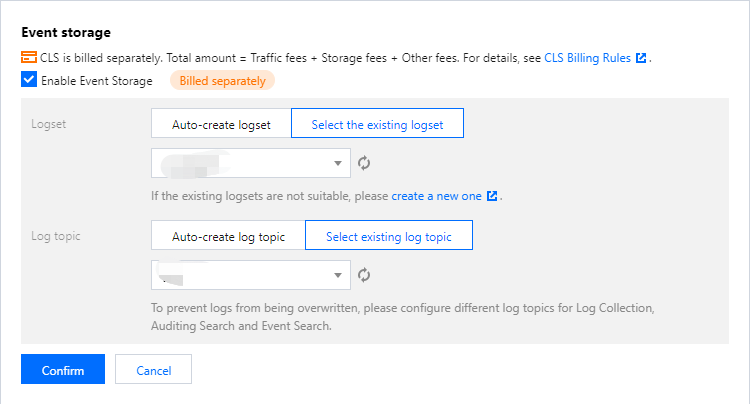The width and height of the screenshot is (752, 404).
Task: Click external-link icon beside CLS Billing Rules
Action: pyautogui.click(x=641, y=58)
